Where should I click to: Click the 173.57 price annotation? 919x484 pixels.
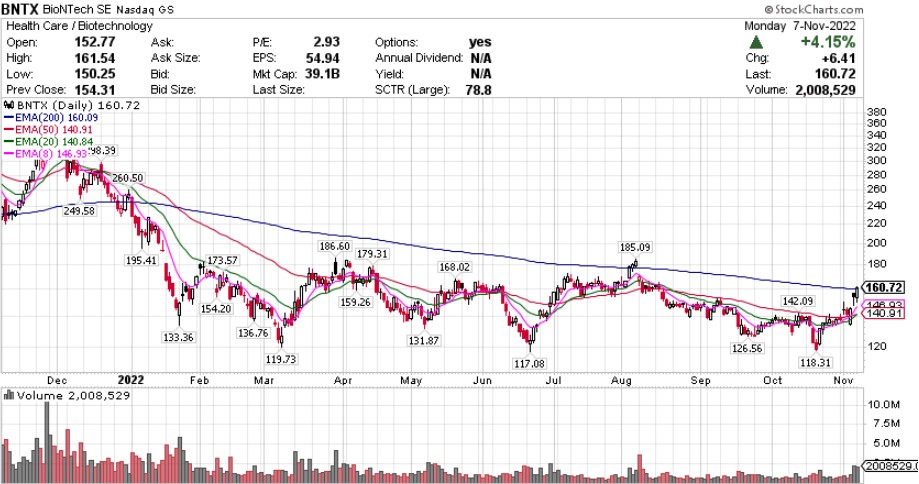[x=222, y=260]
